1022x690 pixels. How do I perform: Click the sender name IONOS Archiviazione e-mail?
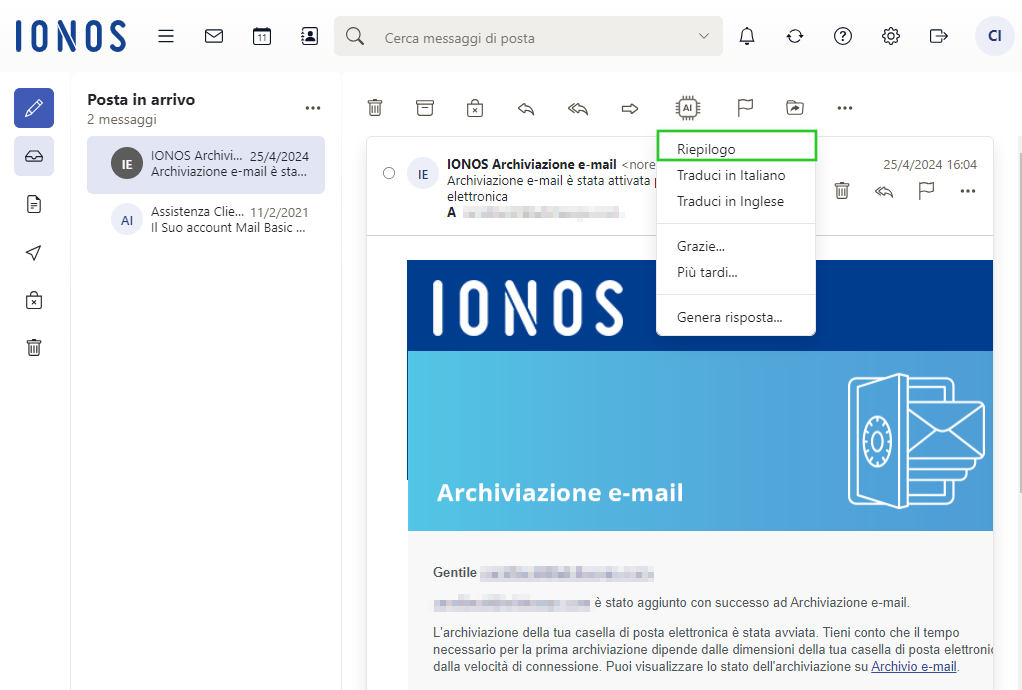pos(532,164)
